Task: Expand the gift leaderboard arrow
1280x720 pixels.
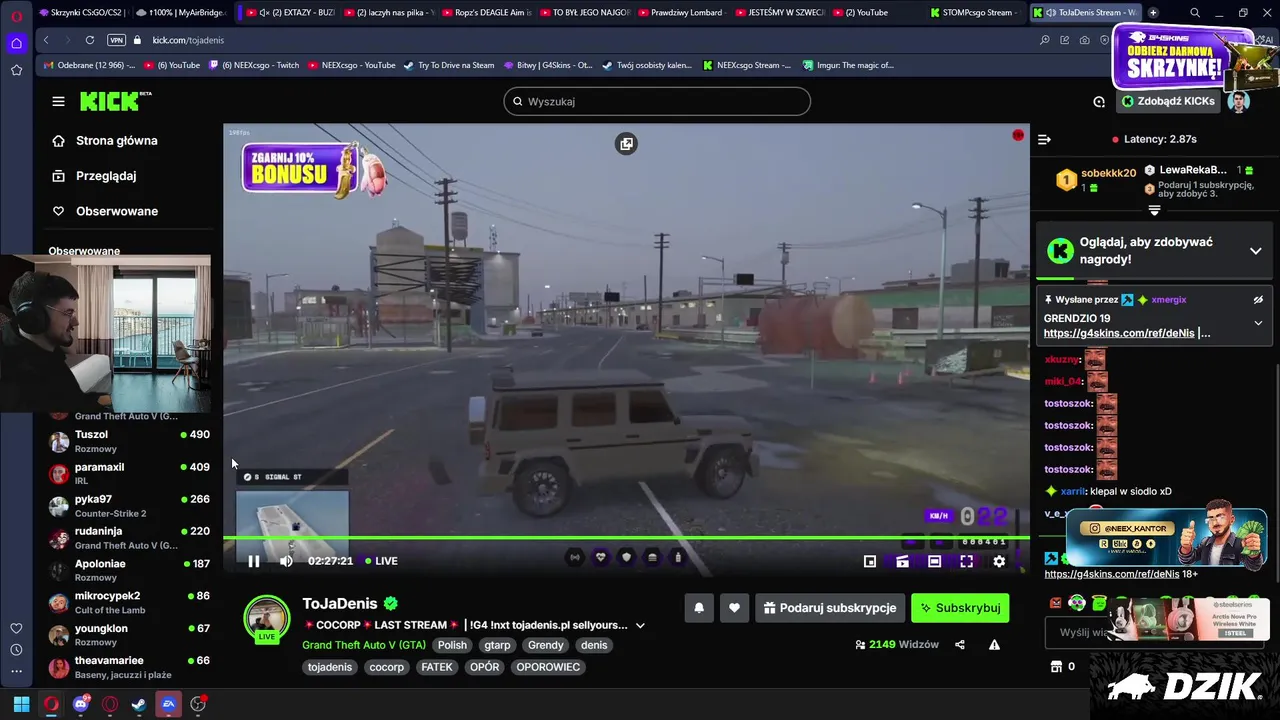Action: click(x=1154, y=211)
